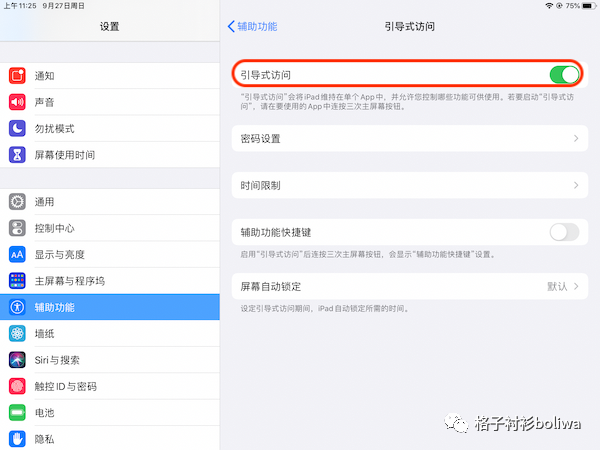Image resolution: width=600 pixels, height=450 pixels.
Task: Open 触控ID与密码 fingerprint icon
Action: [x=17, y=386]
